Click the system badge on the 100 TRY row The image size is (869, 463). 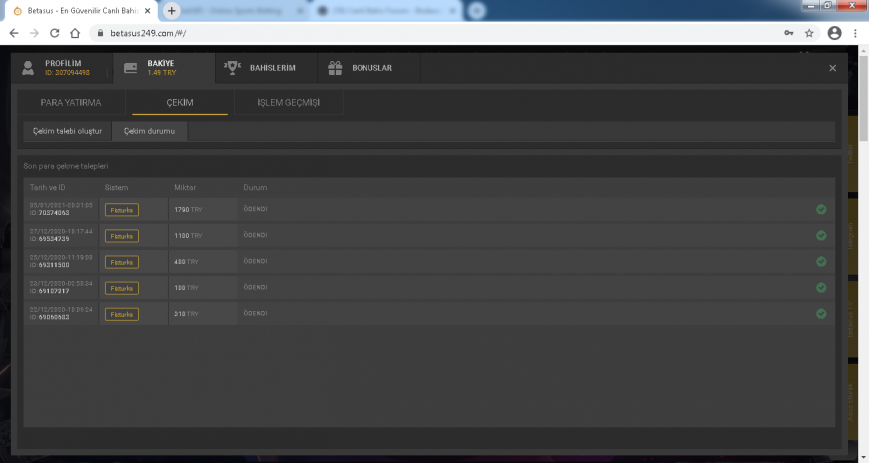tap(121, 288)
